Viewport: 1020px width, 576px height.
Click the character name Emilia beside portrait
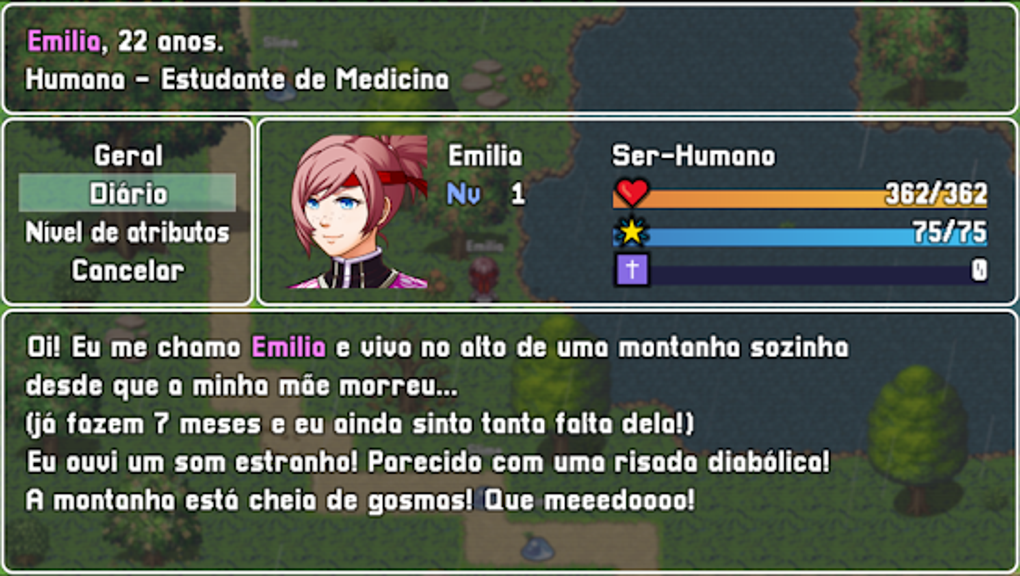(x=485, y=156)
